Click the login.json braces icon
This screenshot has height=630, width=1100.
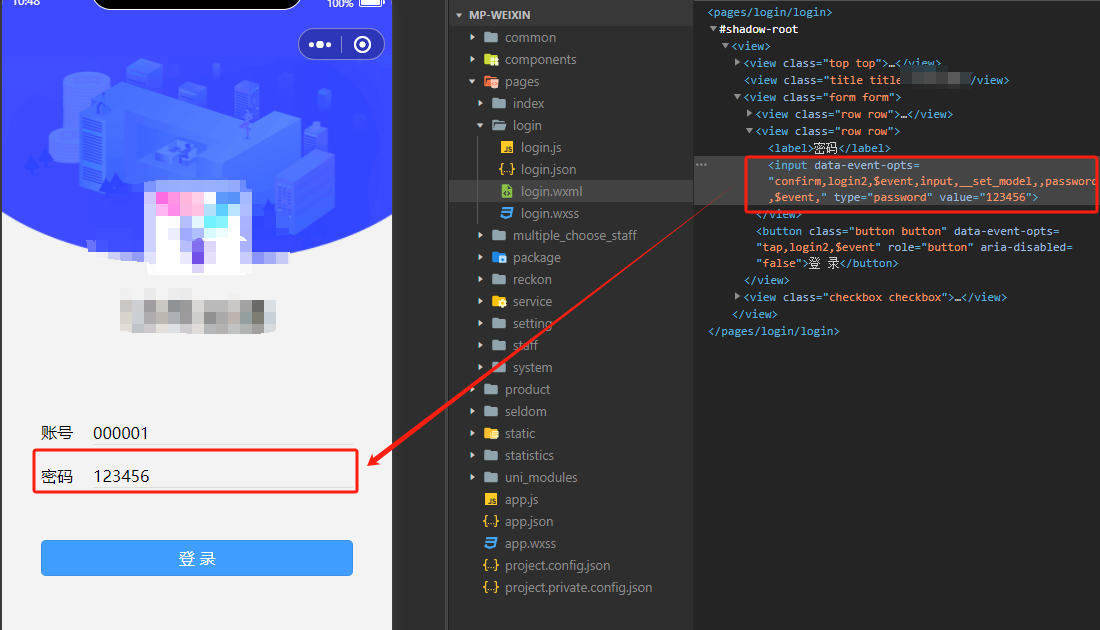pyautogui.click(x=507, y=169)
